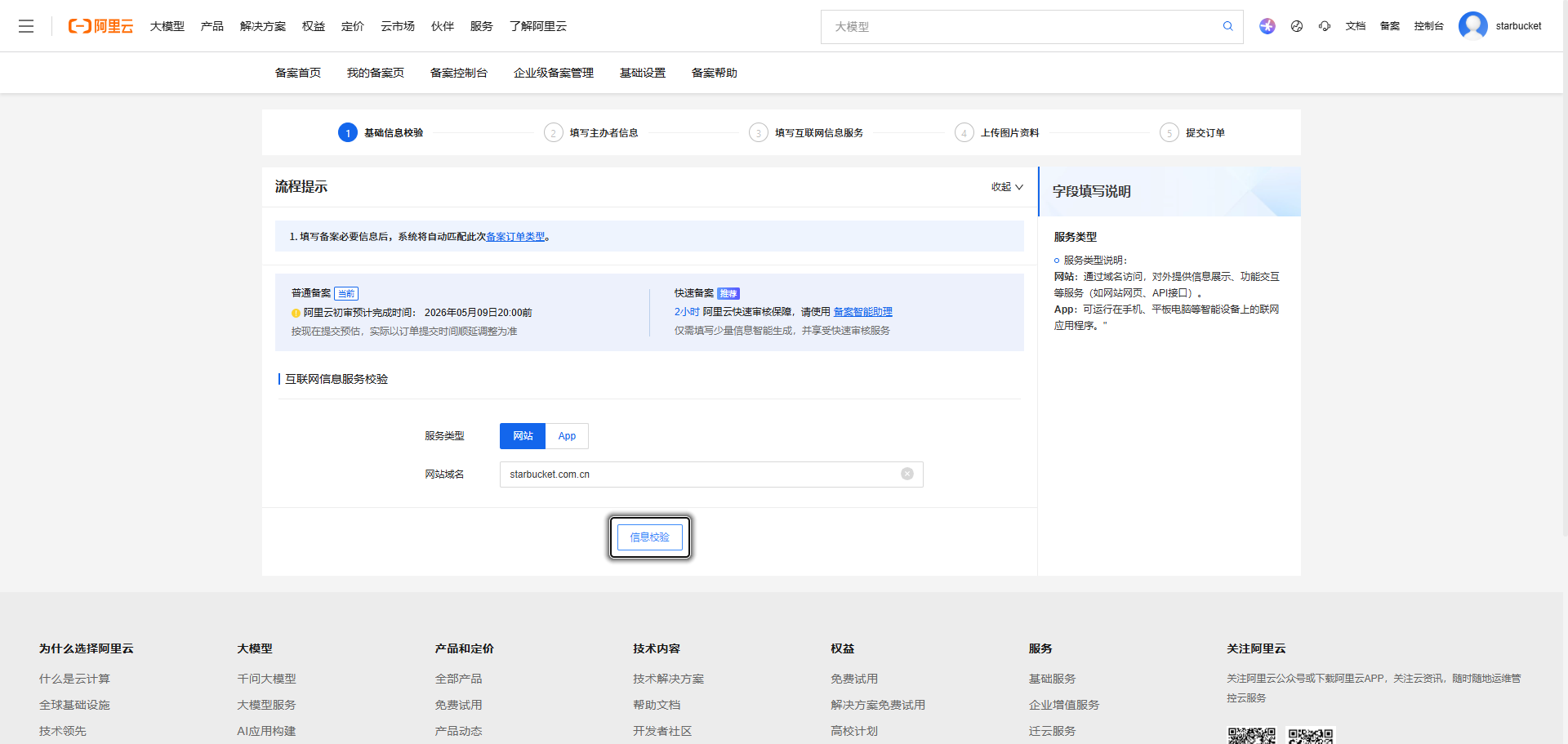Open the 大模型 menu
The width and height of the screenshot is (1568, 744).
(167, 26)
